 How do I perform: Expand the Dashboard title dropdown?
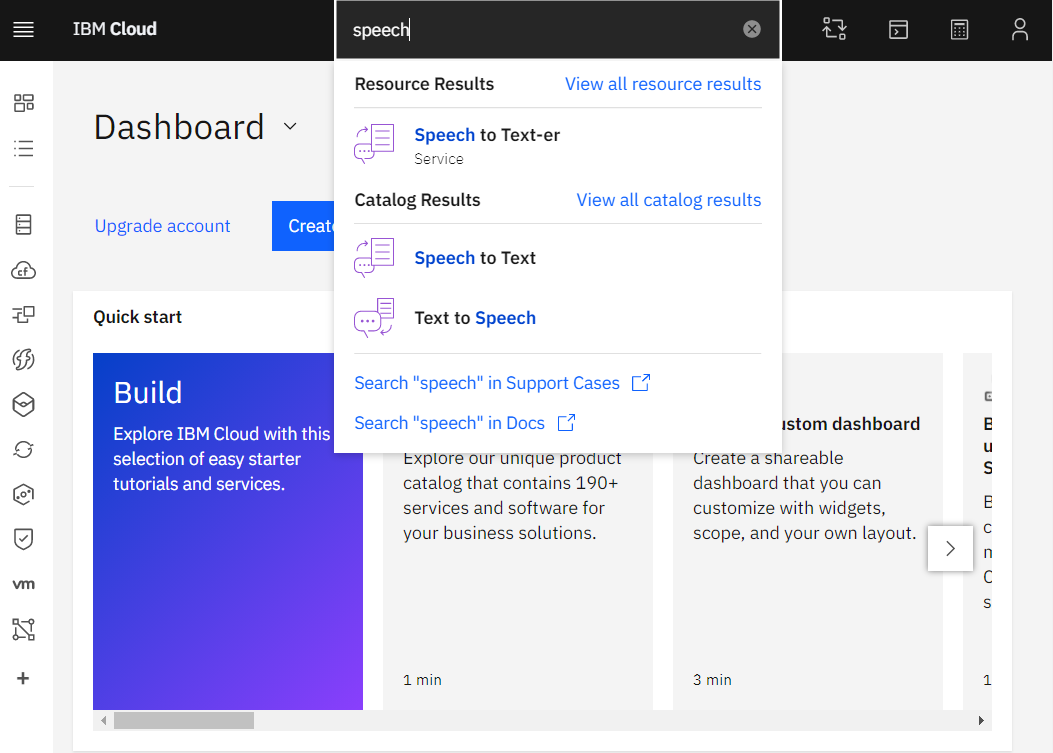tap(290, 127)
